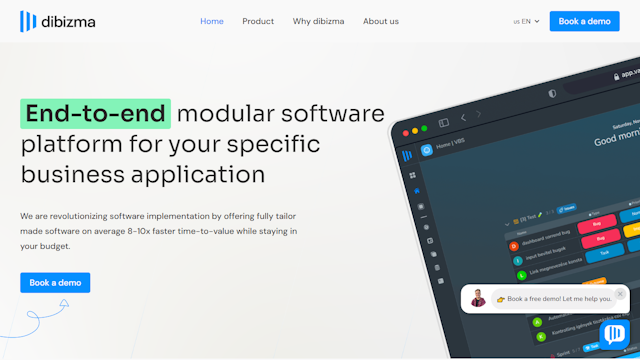Go to the Home nav item
The height and width of the screenshot is (360, 640).
click(x=212, y=21)
